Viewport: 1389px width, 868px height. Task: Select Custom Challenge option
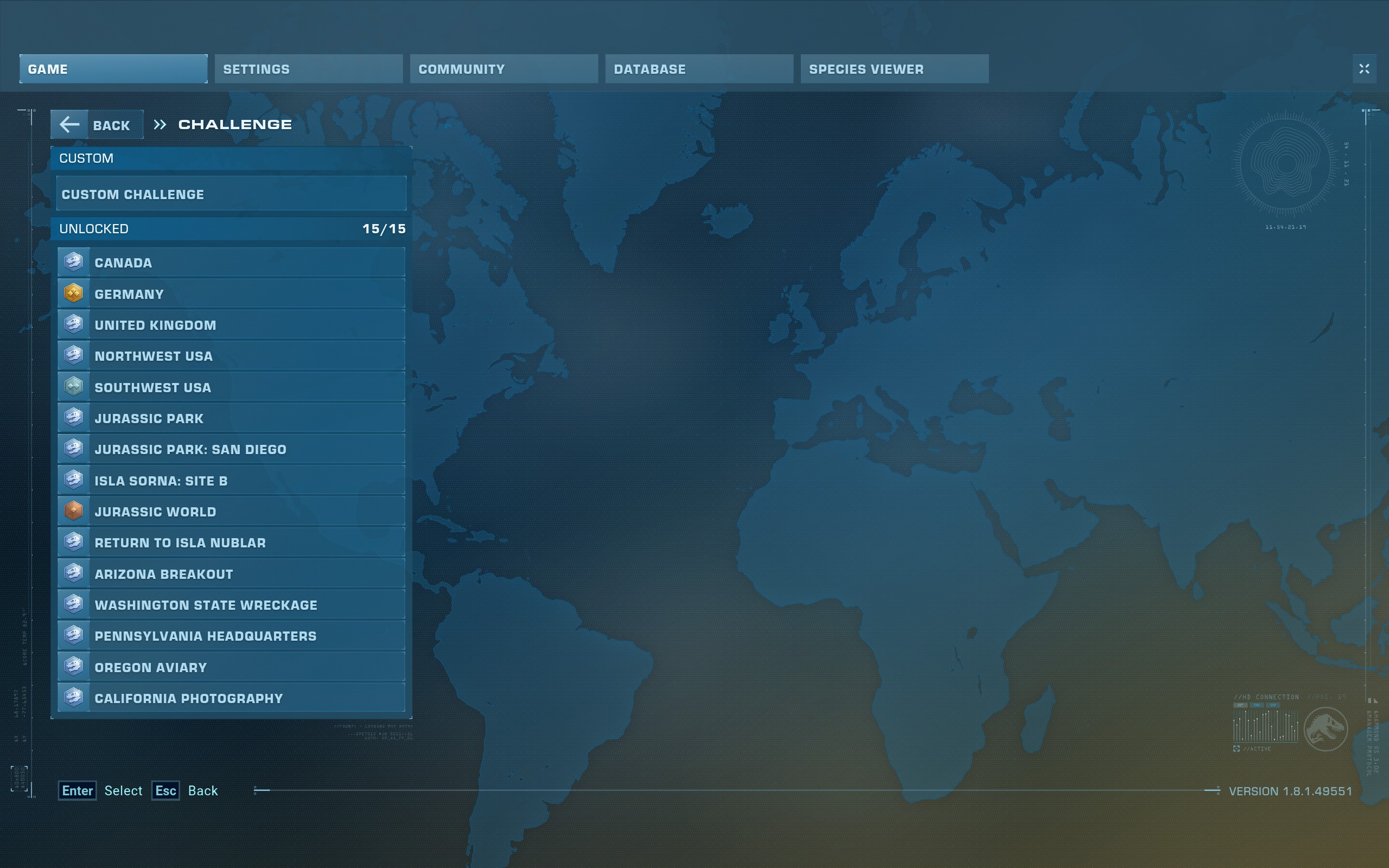point(231,194)
